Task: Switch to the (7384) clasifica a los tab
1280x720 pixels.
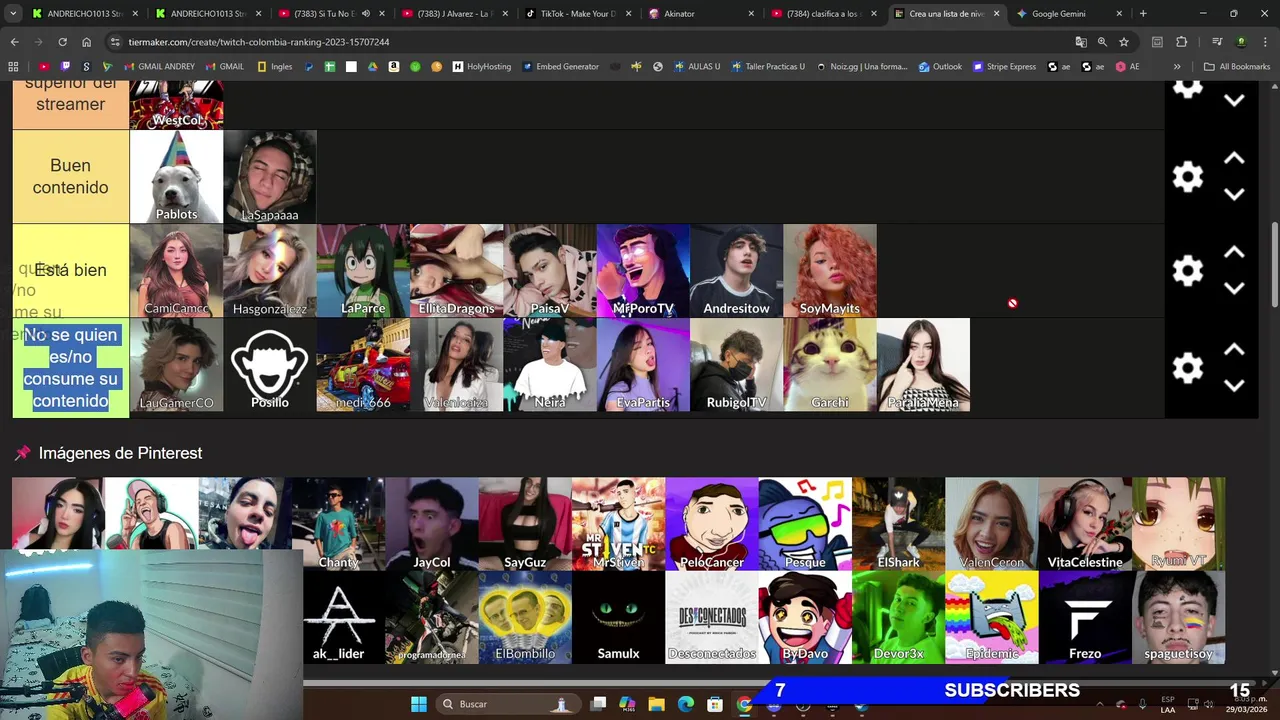Action: coord(822,14)
